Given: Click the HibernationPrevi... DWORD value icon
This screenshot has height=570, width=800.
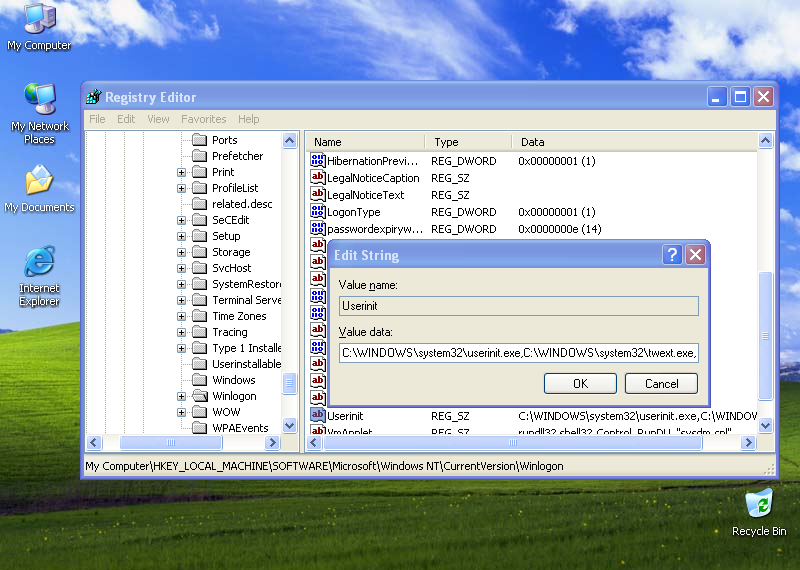Looking at the screenshot, I should pos(317,160).
